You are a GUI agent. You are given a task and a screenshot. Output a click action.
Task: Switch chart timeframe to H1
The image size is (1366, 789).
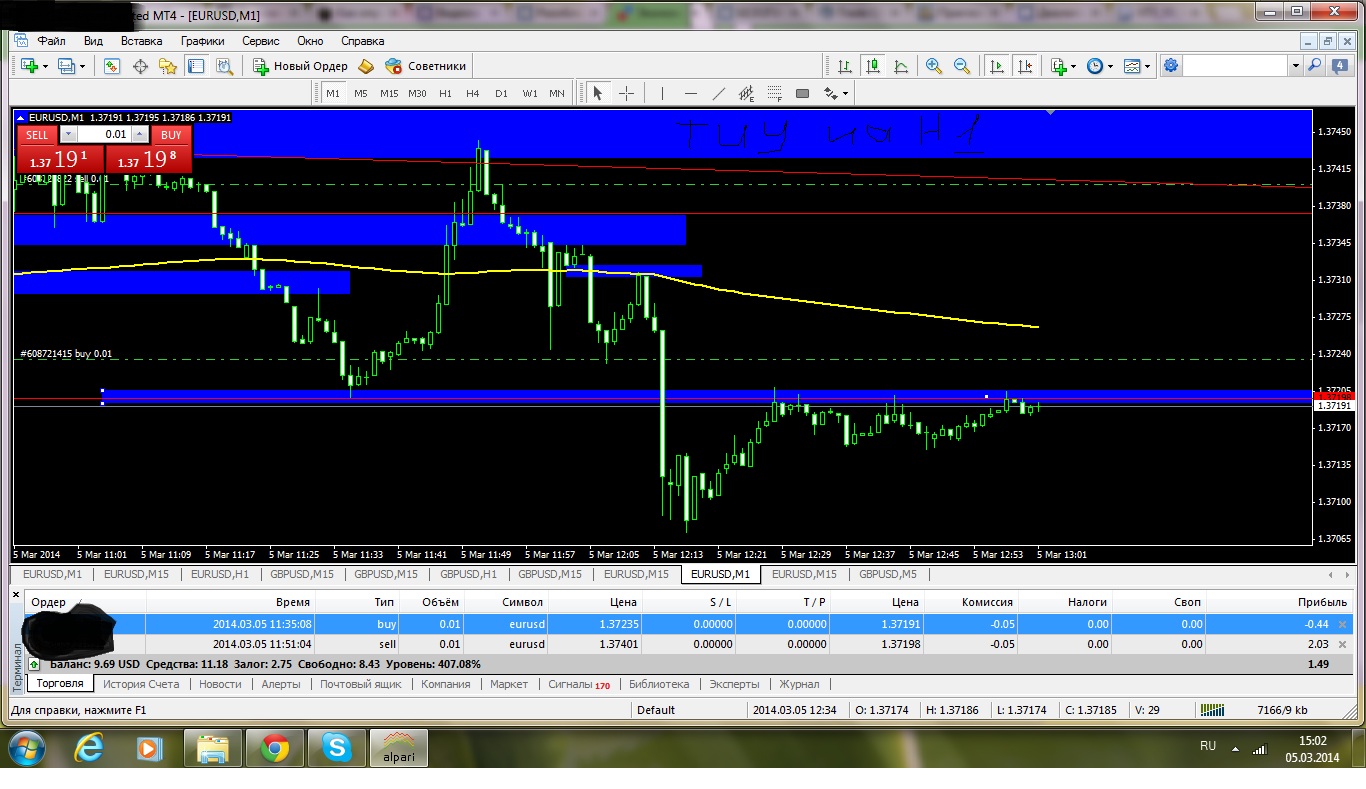click(x=445, y=93)
